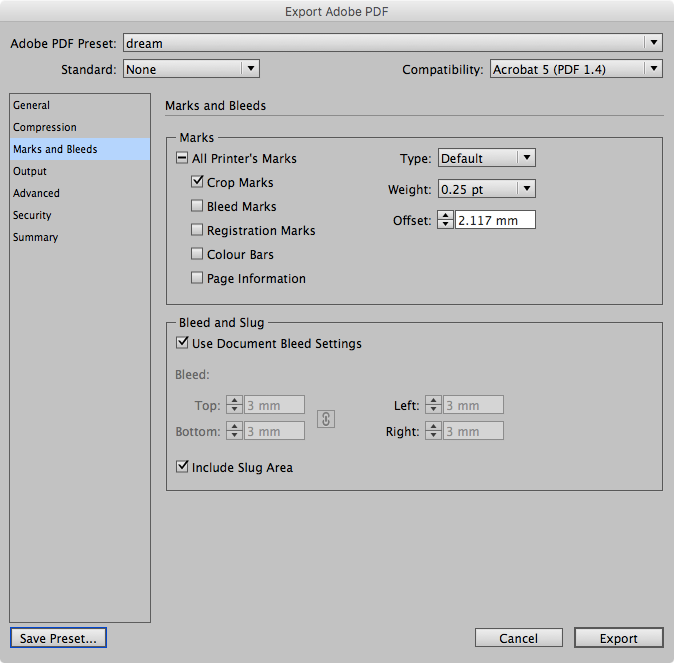Enable Registration Marks checkbox
Image resolution: width=674 pixels, height=663 pixels.
197,230
